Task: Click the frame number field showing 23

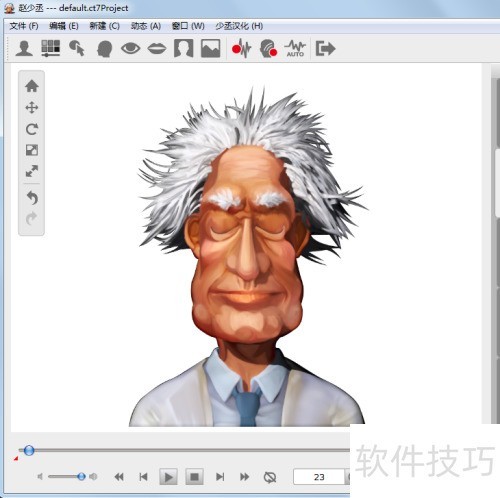Action: 319,477
